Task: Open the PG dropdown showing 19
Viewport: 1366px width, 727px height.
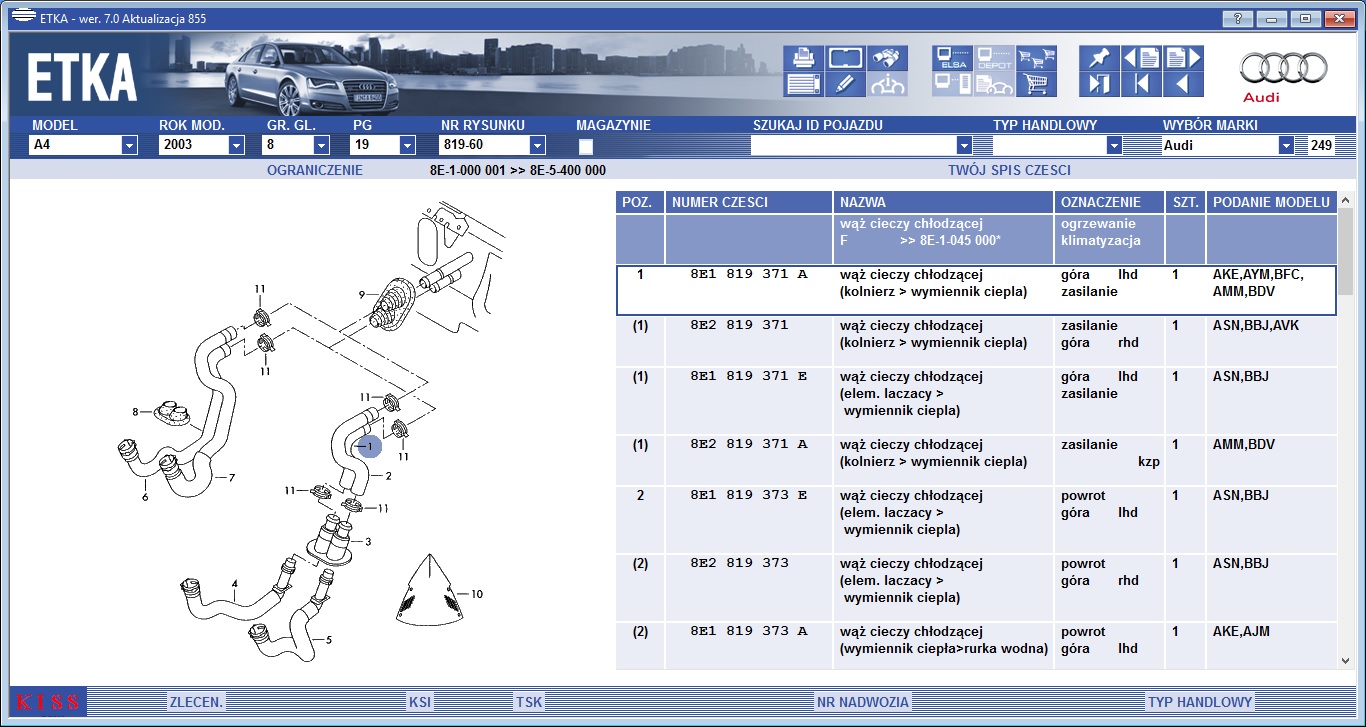Action: point(407,145)
